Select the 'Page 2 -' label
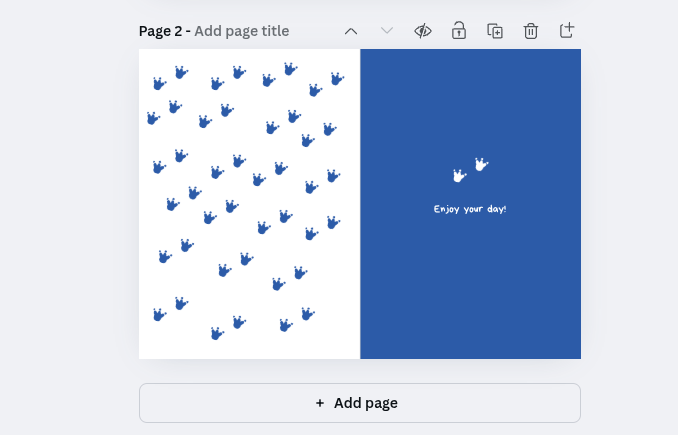 pyautogui.click(x=165, y=31)
